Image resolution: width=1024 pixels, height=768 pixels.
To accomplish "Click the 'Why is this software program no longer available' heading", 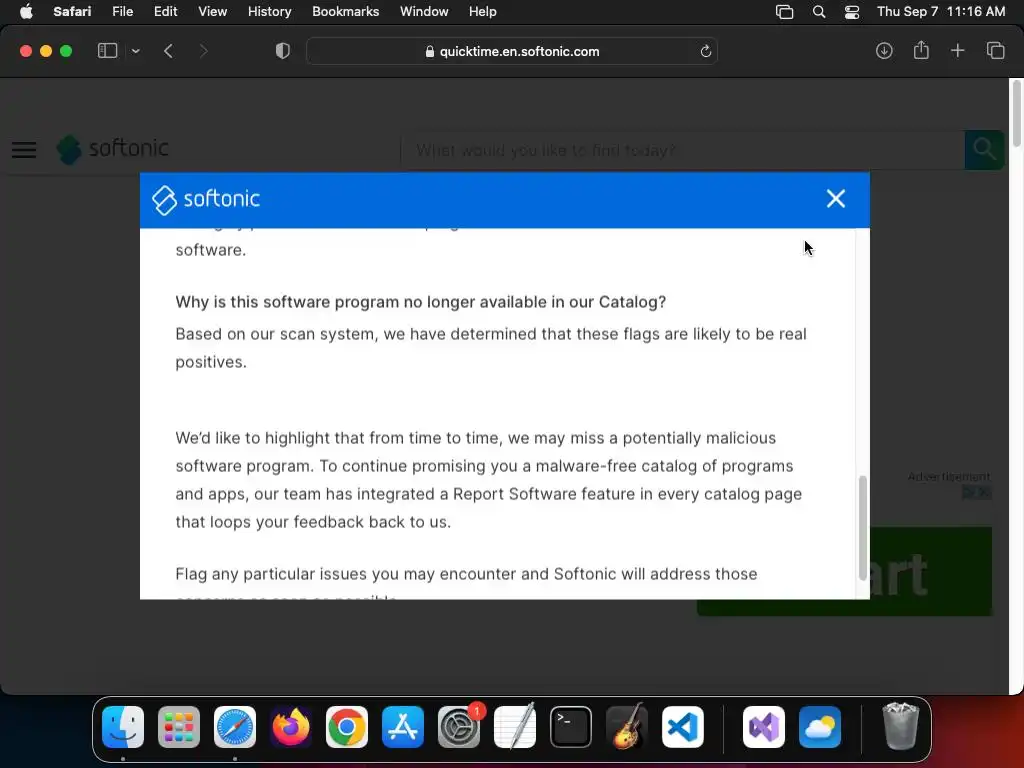I will coord(421,302).
